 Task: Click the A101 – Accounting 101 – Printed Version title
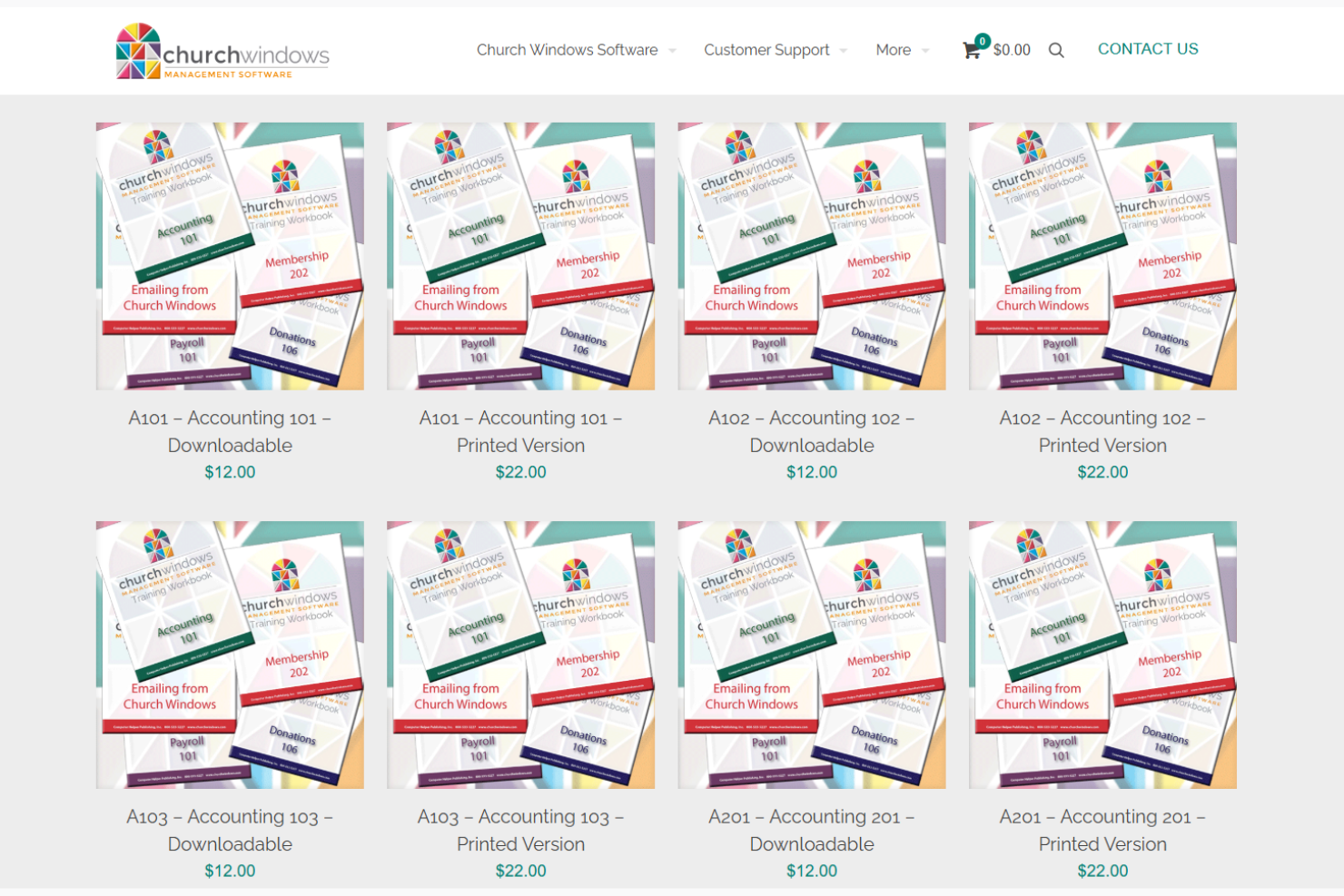[521, 431]
